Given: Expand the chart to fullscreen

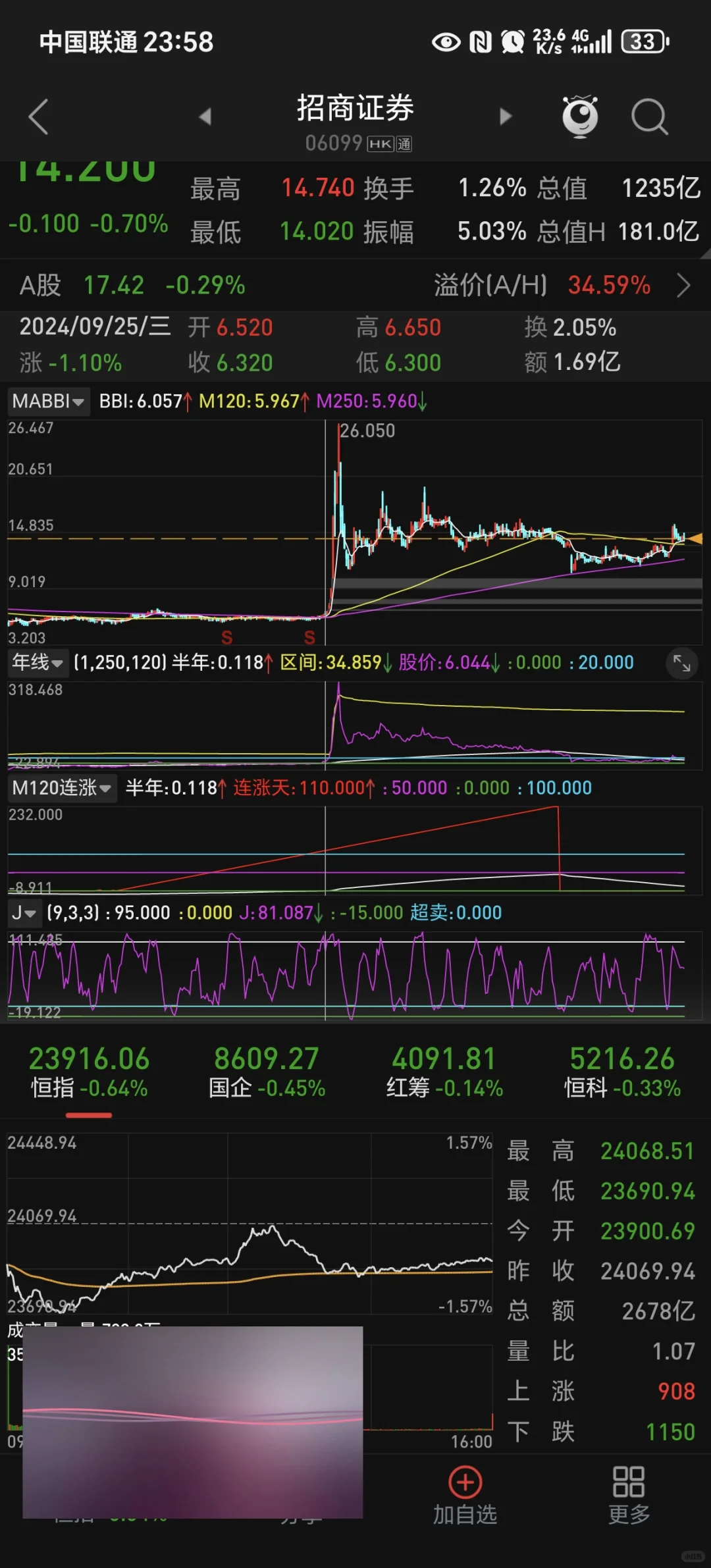Looking at the screenshot, I should click(682, 664).
